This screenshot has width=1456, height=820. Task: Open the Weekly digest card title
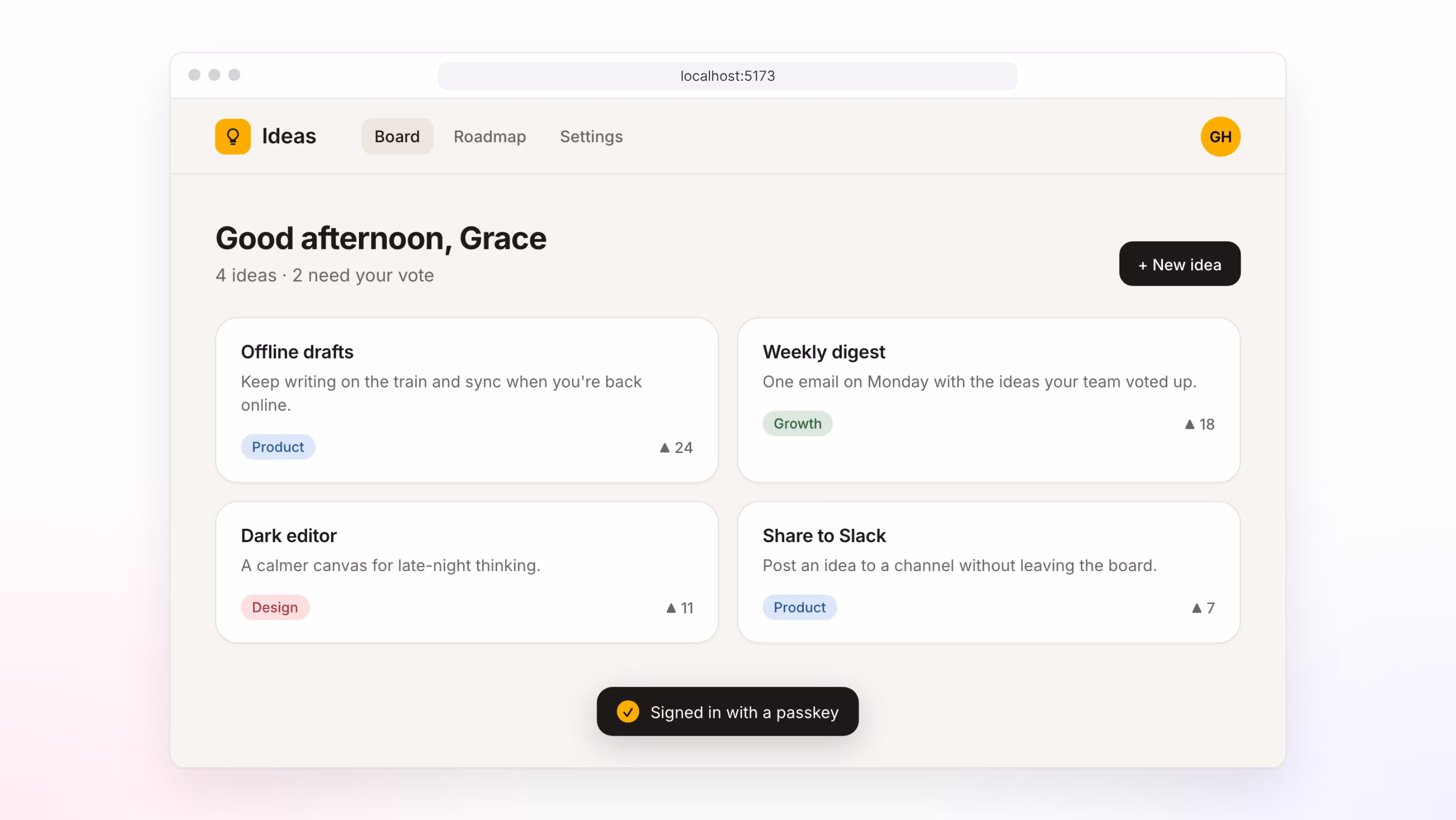point(824,352)
